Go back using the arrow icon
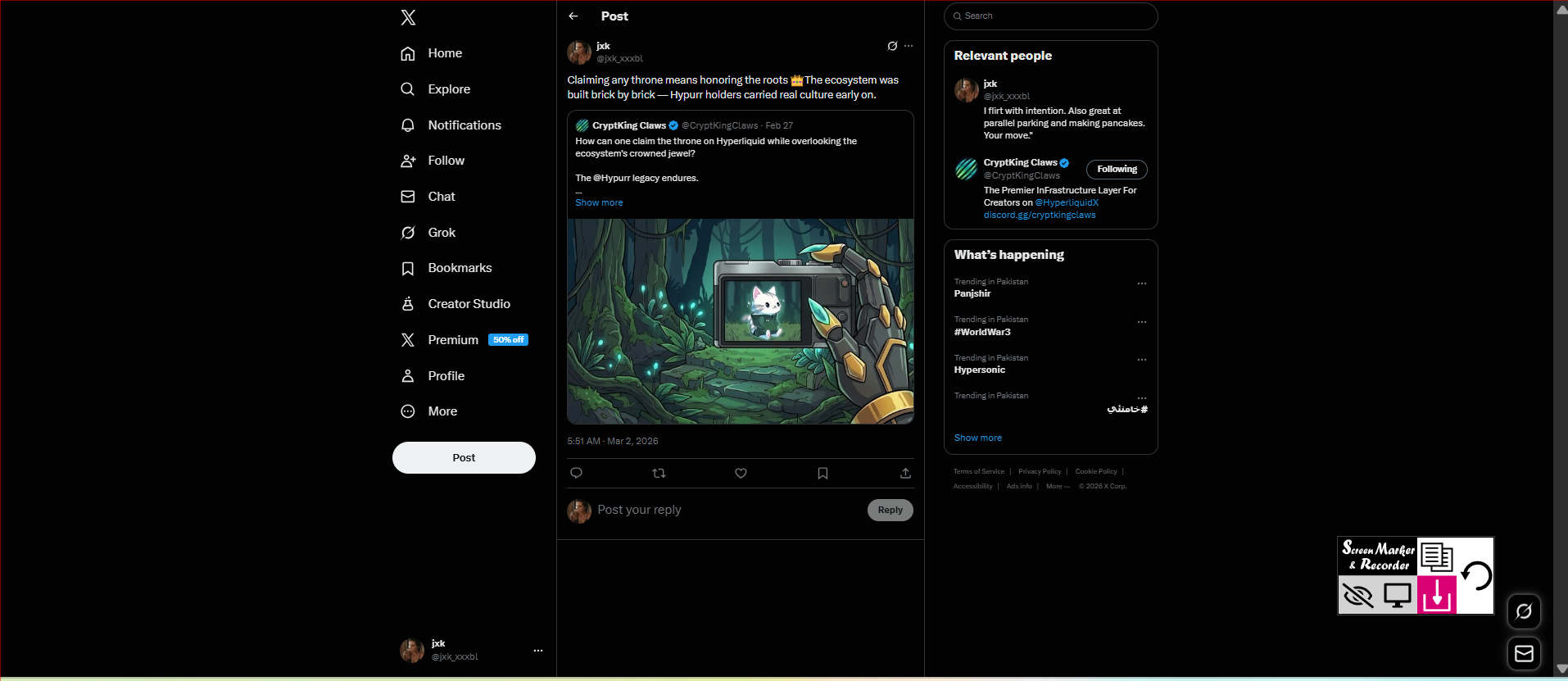The height and width of the screenshot is (681, 1568). 573,16
